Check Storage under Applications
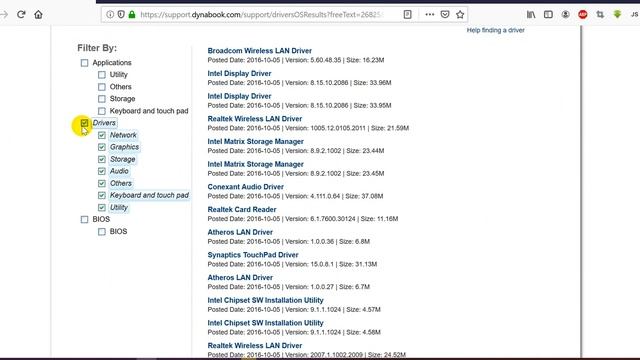Image resolution: width=640 pixels, height=360 pixels. pos(102,99)
